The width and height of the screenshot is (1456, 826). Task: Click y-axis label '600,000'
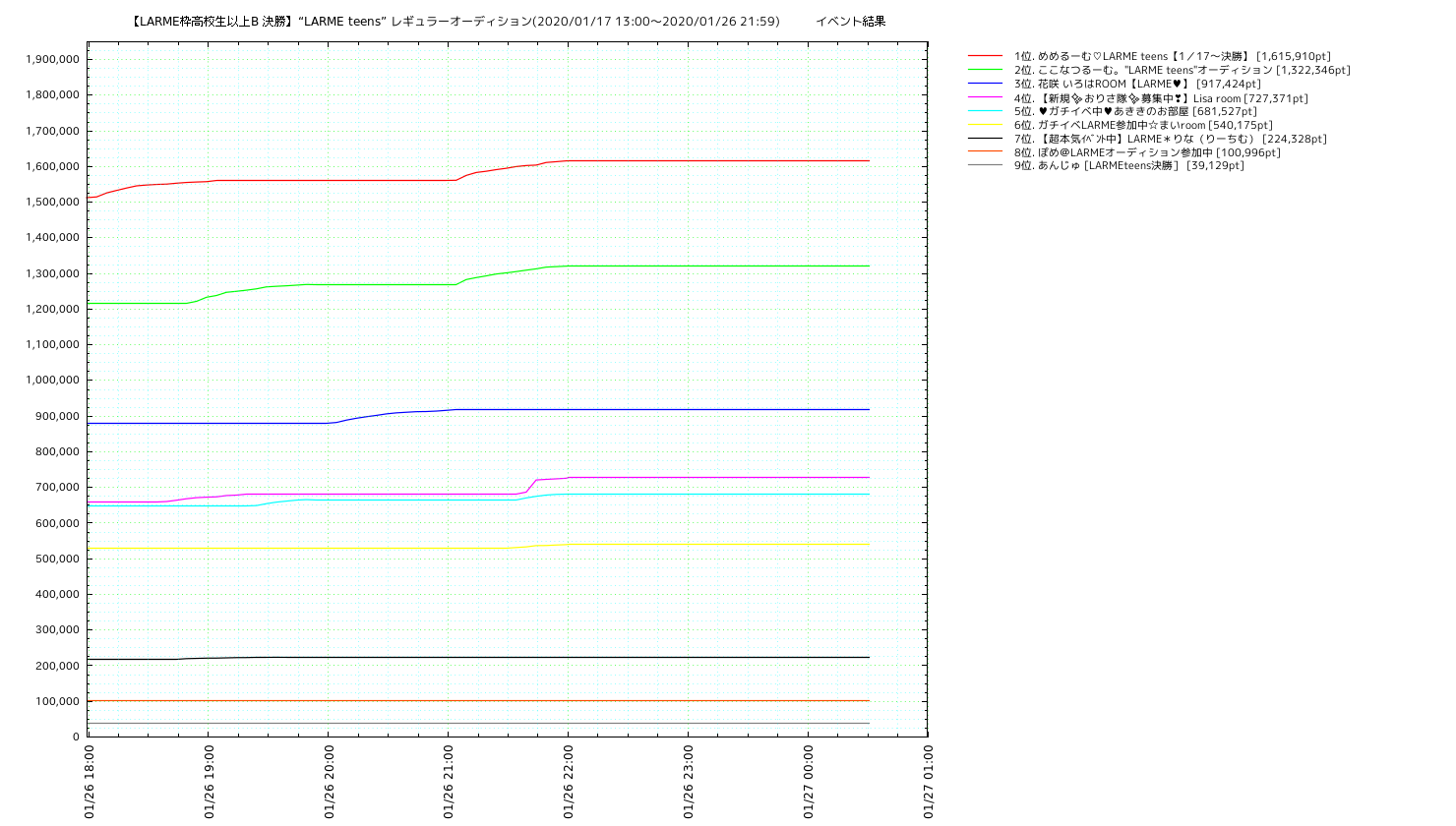[59, 523]
